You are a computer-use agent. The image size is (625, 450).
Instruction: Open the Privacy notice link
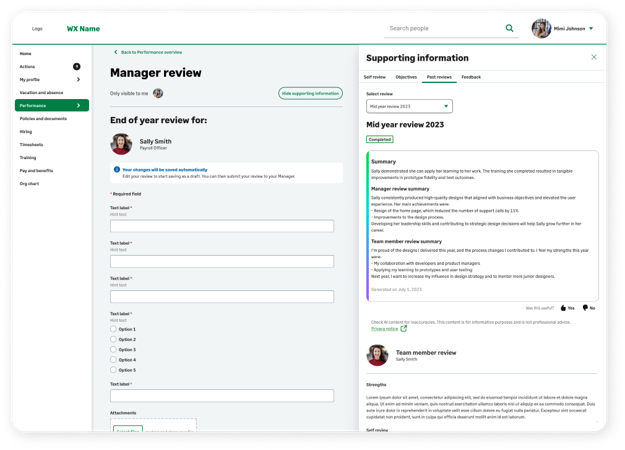(x=384, y=329)
